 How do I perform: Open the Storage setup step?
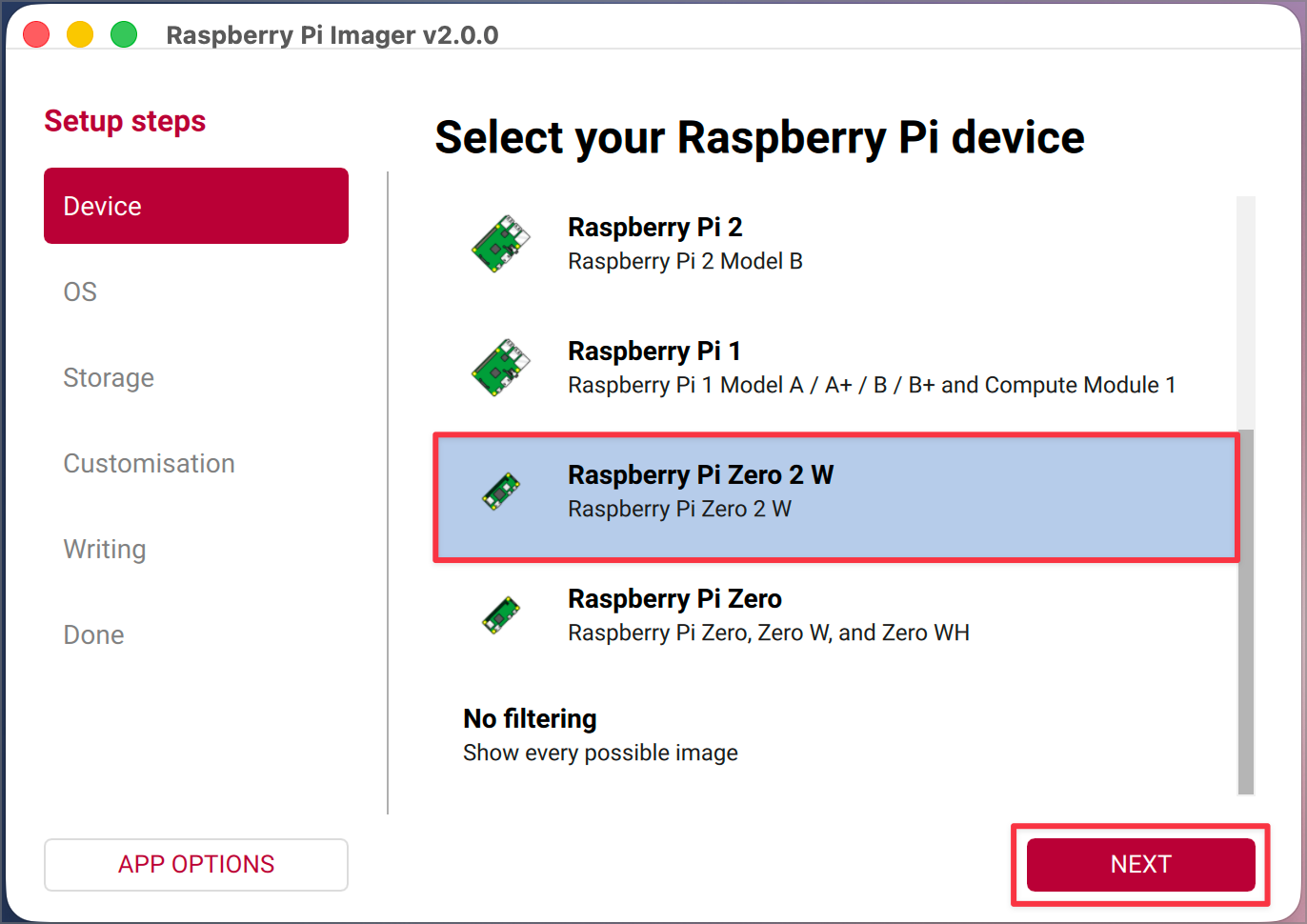point(109,377)
